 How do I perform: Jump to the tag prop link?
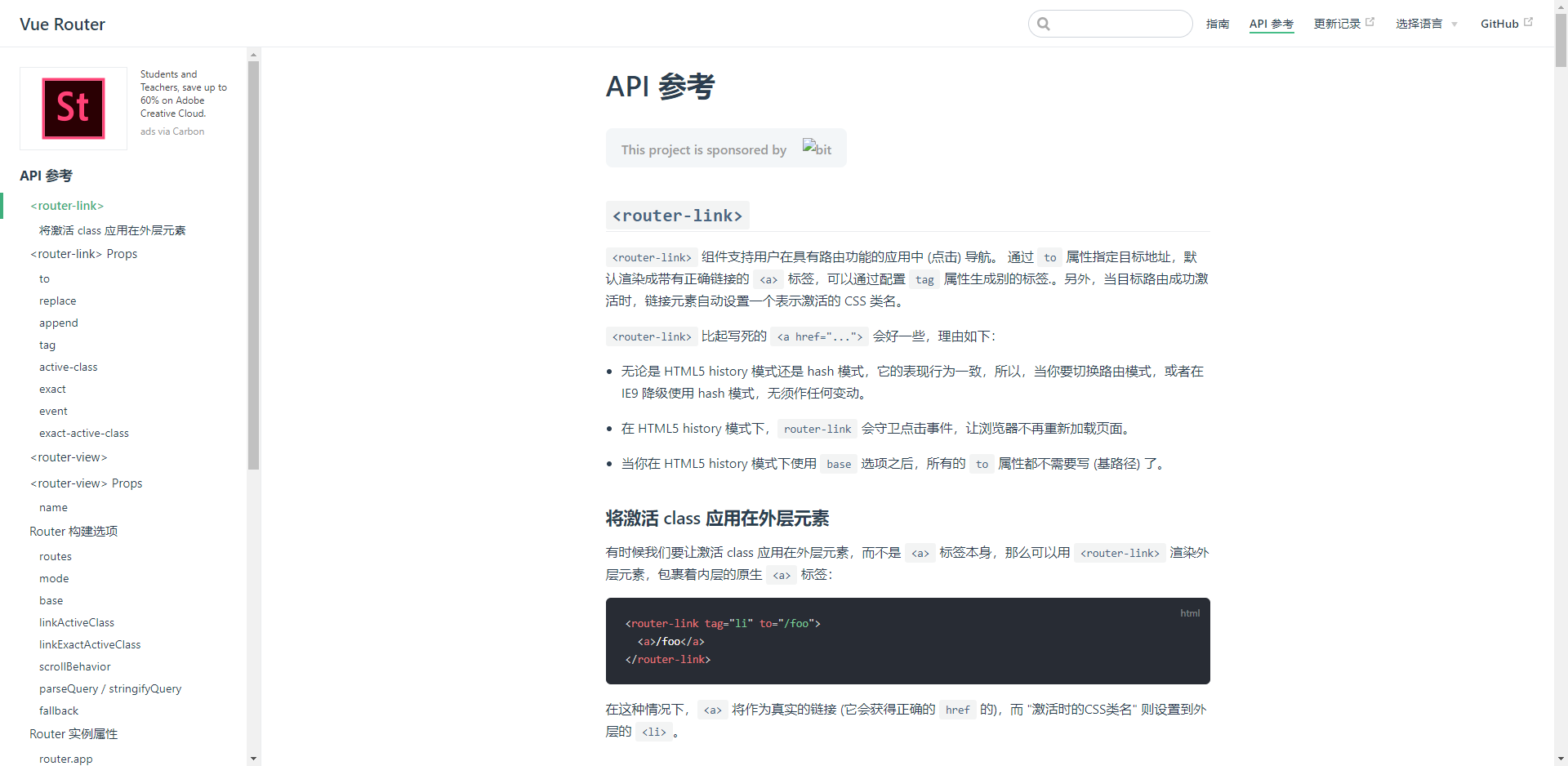click(47, 345)
